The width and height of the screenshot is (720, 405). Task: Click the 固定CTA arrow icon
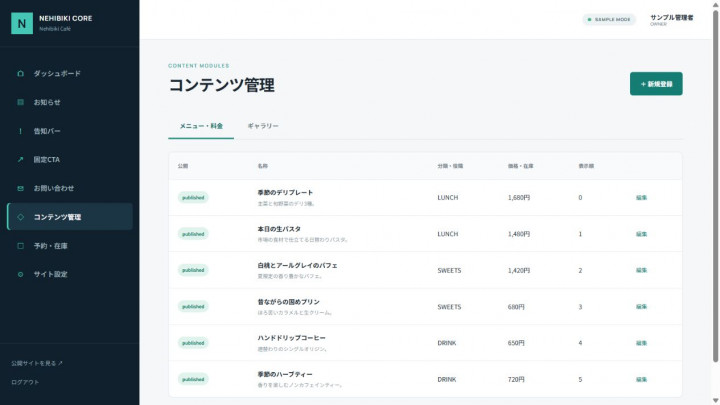[20, 159]
